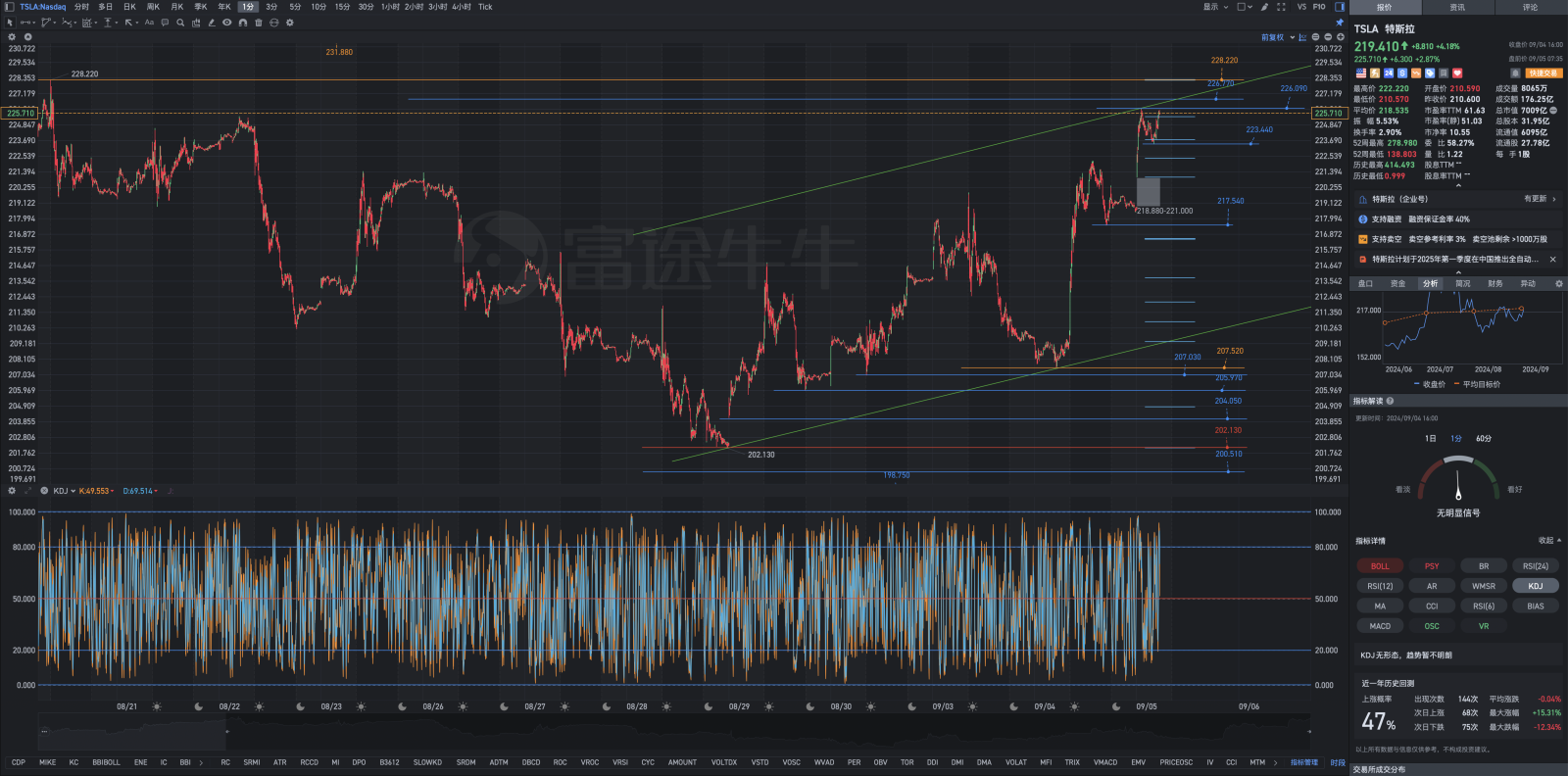The image size is (1568, 776).
Task: Open price alert bell icon
Action: point(1515,73)
